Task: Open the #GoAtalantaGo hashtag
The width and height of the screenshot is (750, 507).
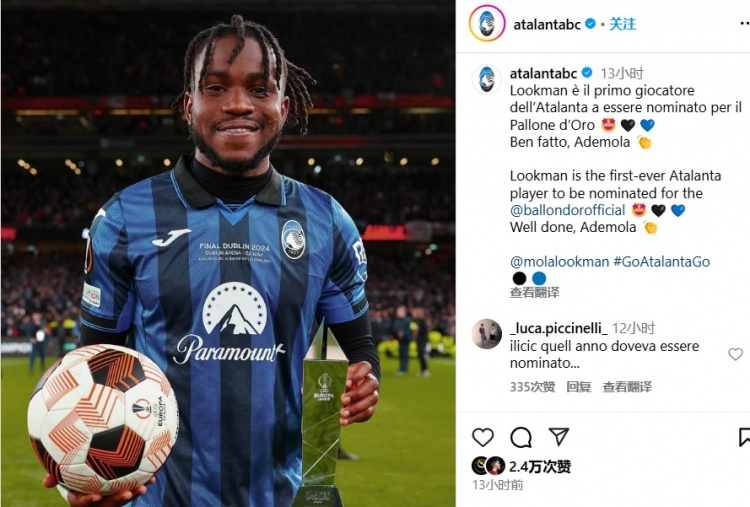Action: (662, 262)
